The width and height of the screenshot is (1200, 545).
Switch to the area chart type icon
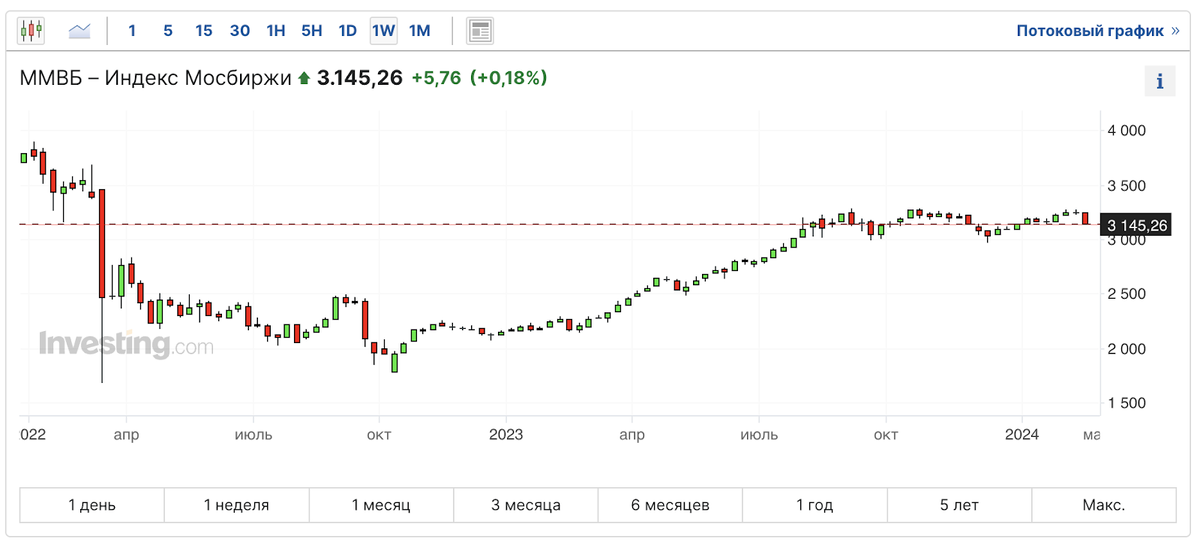(x=80, y=31)
